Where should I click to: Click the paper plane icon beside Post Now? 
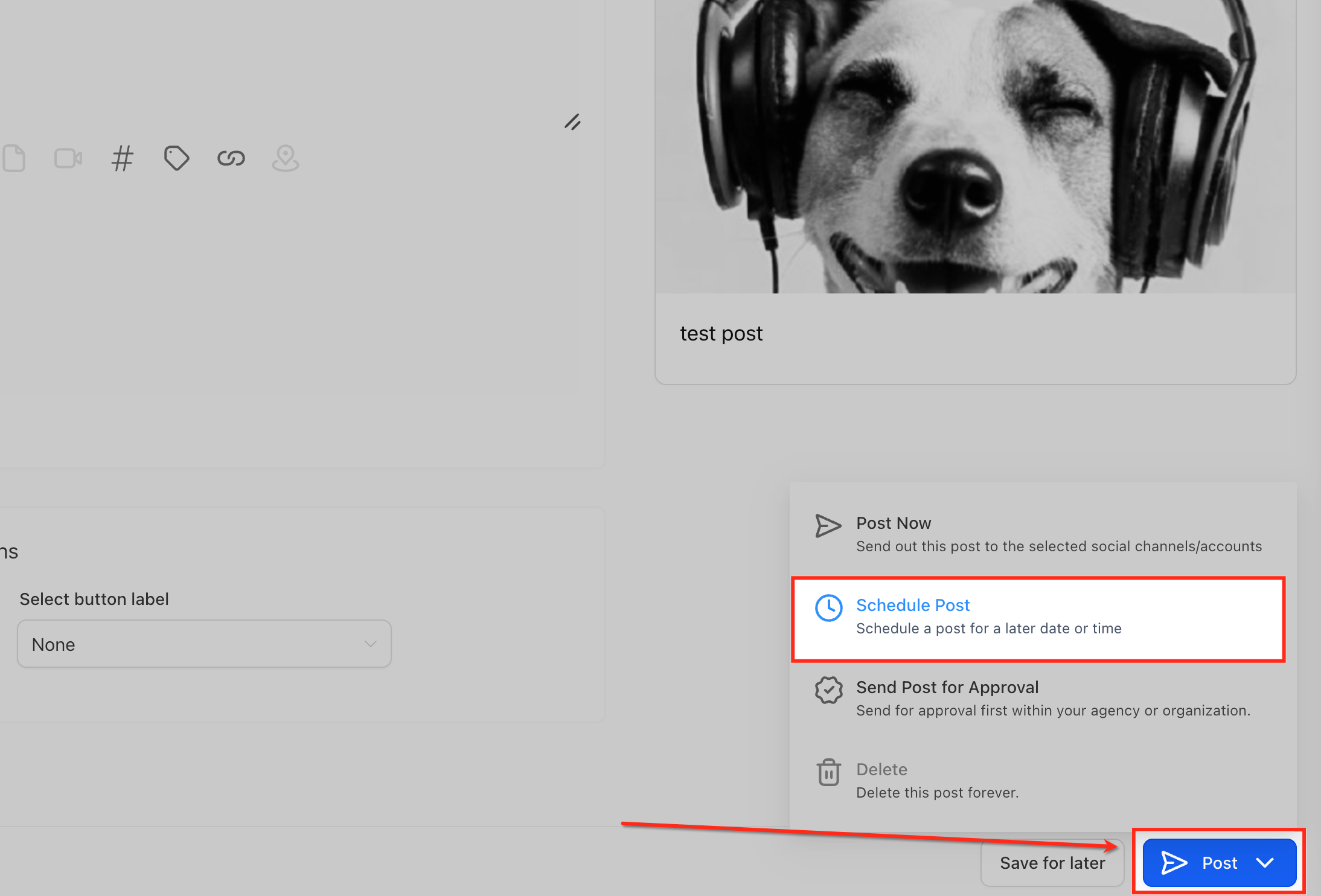click(x=828, y=526)
